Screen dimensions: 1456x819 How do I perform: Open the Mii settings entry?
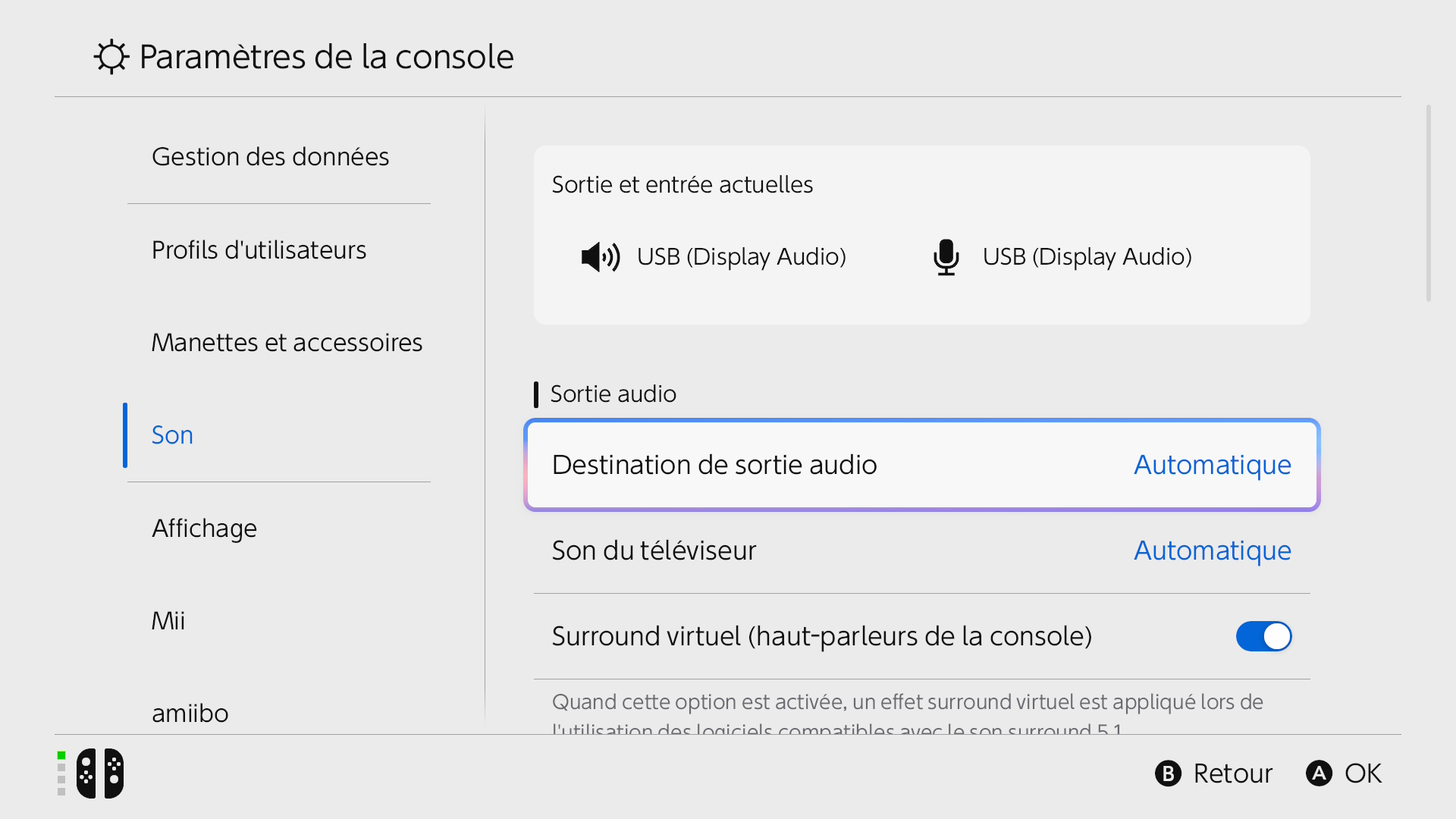(168, 621)
